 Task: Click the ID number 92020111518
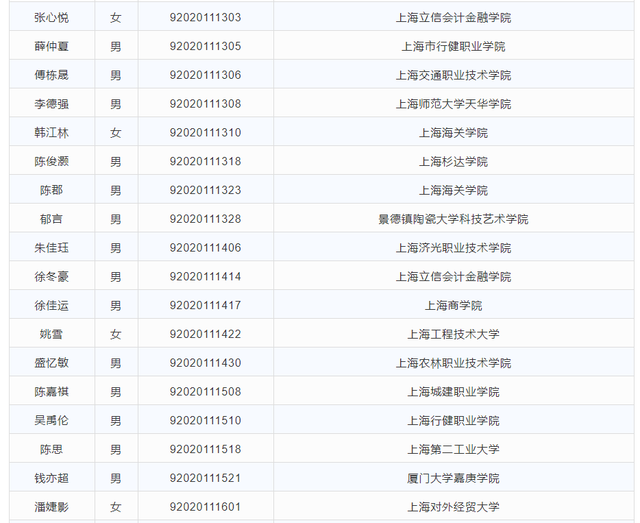pos(205,450)
